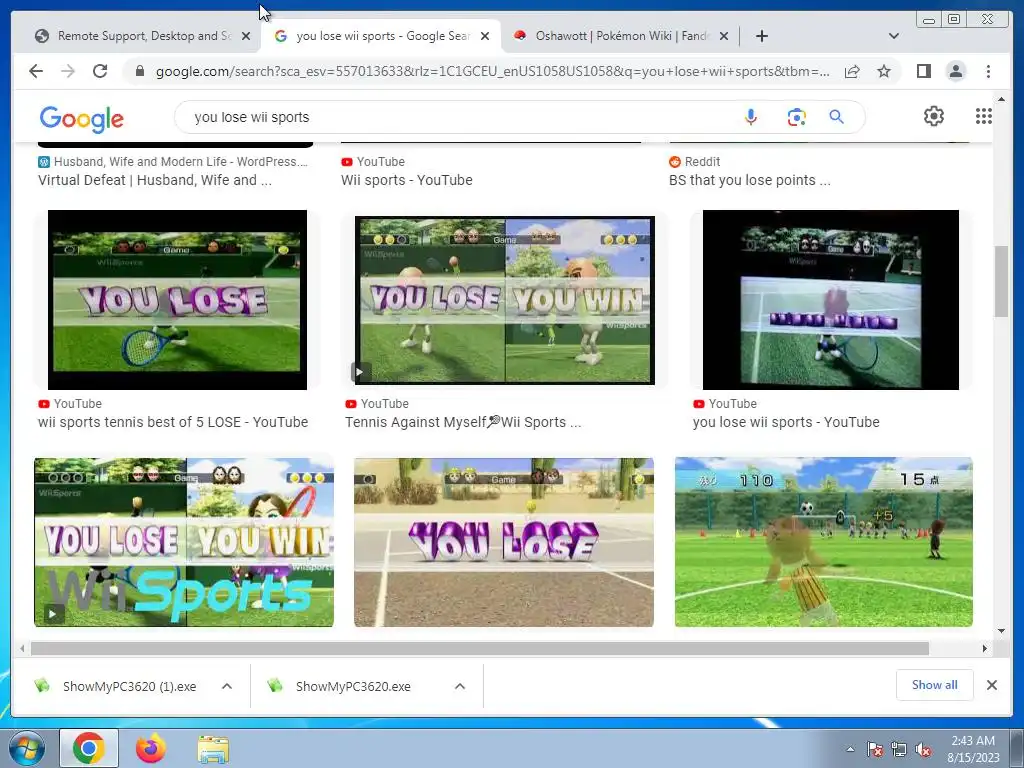Image resolution: width=1024 pixels, height=768 pixels.
Task: Expand options for ShowMyPC3620.exe download
Action: click(460, 686)
